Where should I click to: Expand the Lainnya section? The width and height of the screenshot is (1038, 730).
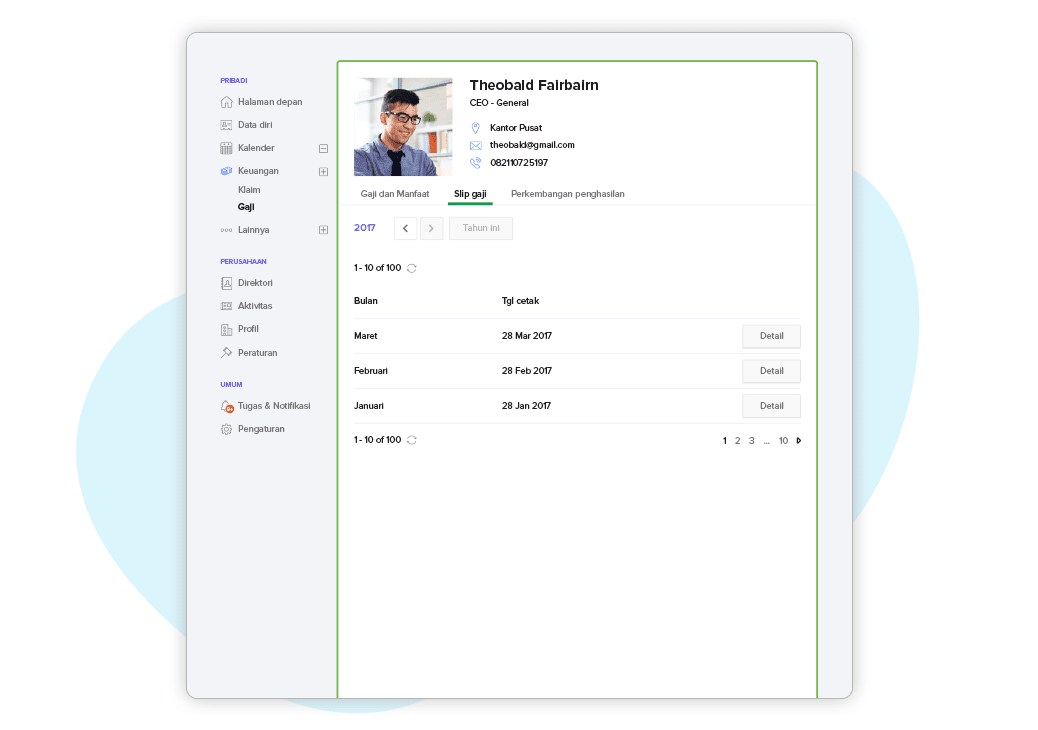pos(324,230)
